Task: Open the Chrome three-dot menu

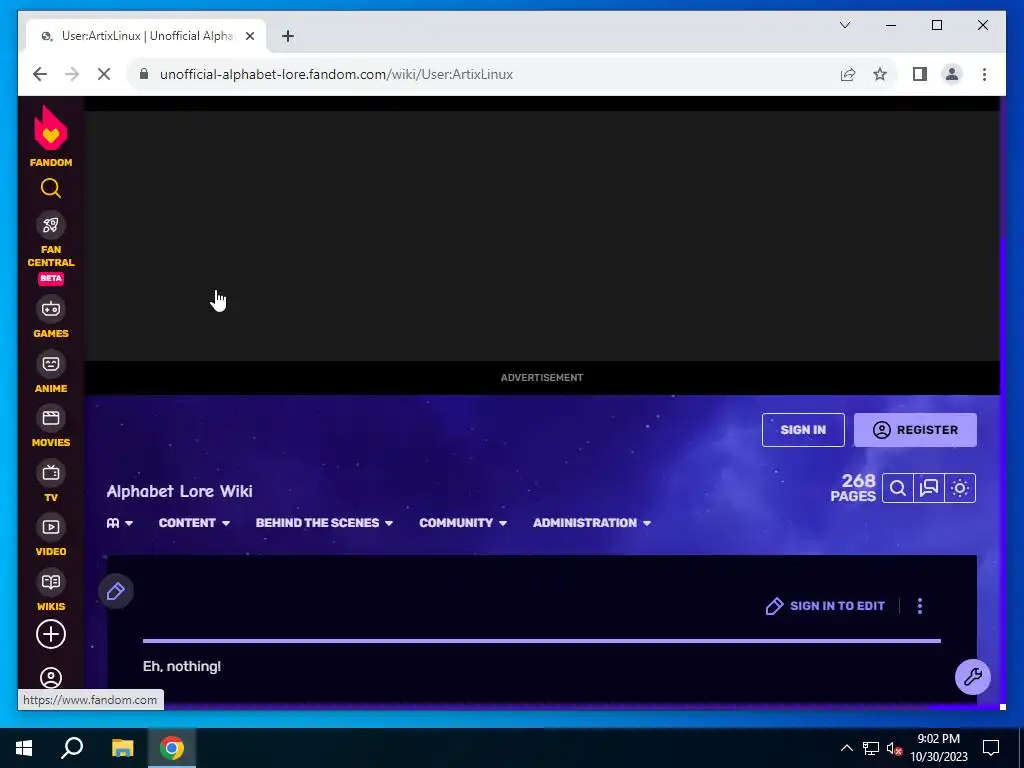Action: coord(984,74)
